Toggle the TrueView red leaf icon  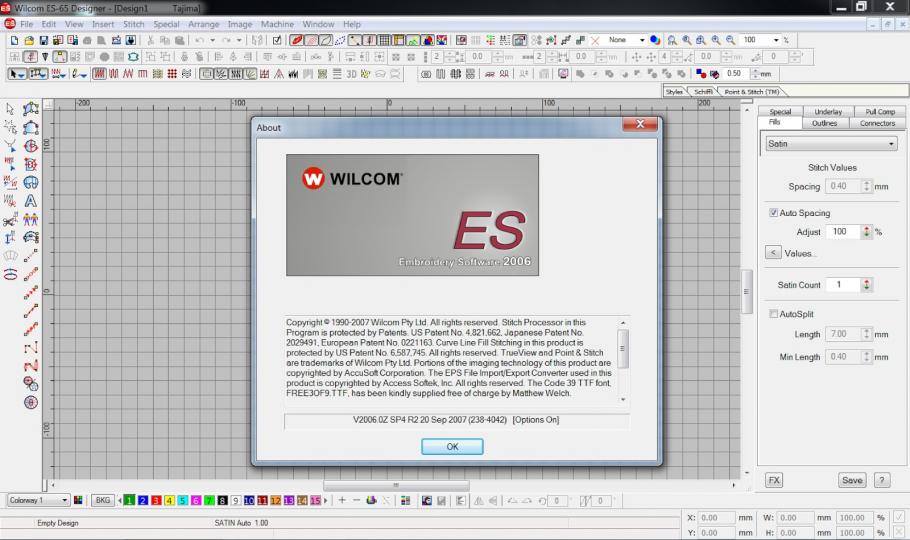coord(297,40)
